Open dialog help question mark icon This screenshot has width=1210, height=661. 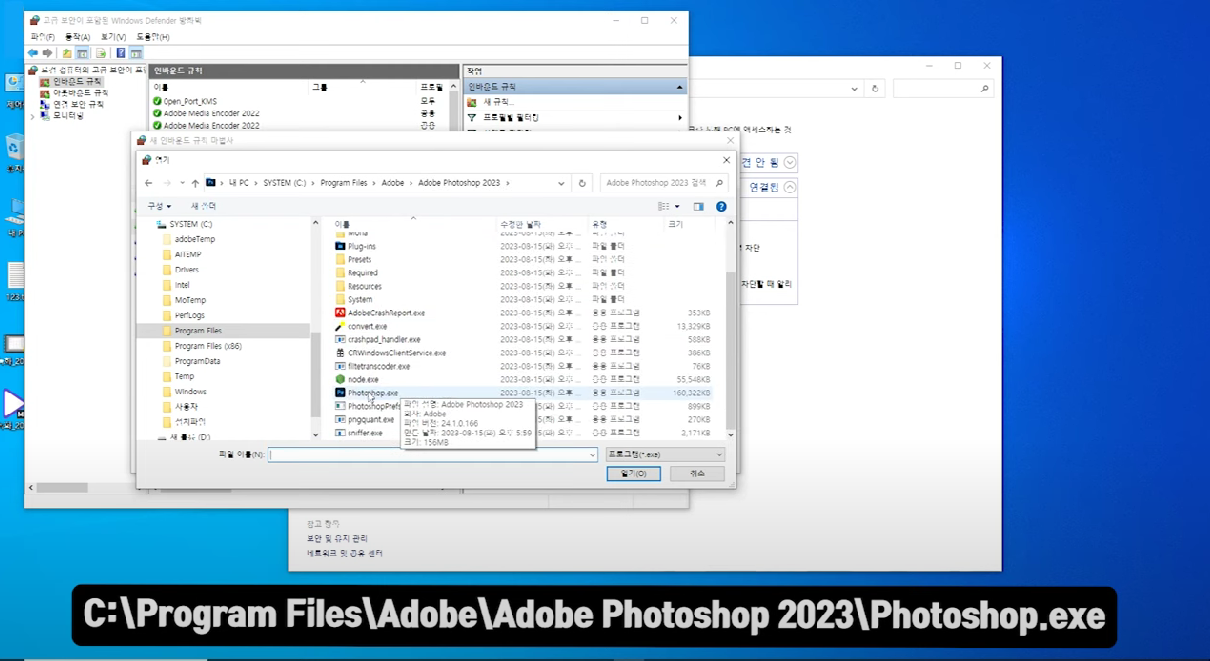[721, 207]
